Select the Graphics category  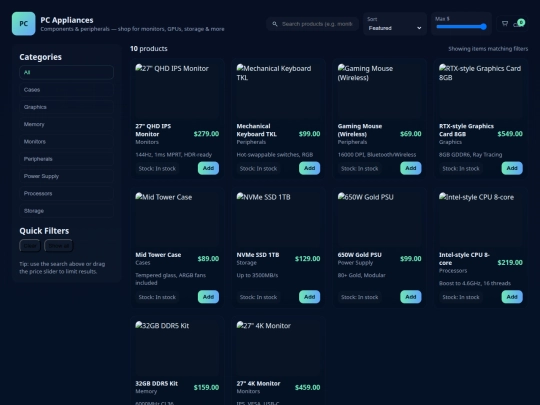click(x=66, y=107)
